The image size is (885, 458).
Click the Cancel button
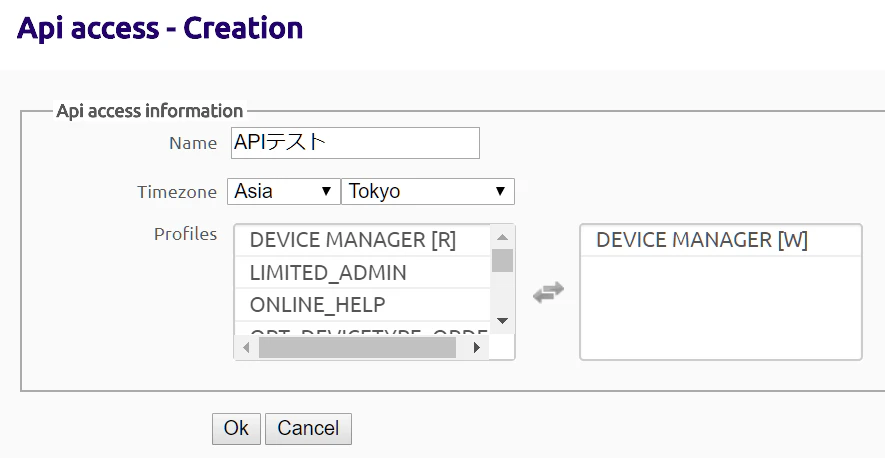pyautogui.click(x=308, y=429)
